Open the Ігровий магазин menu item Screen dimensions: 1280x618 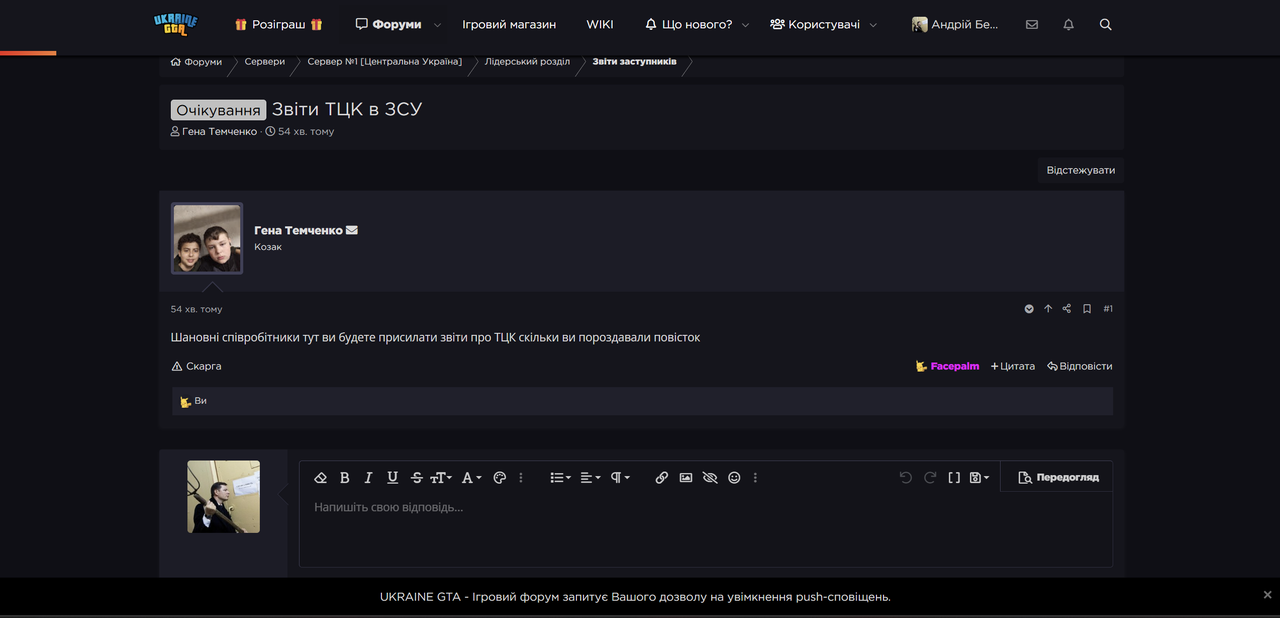coord(509,24)
